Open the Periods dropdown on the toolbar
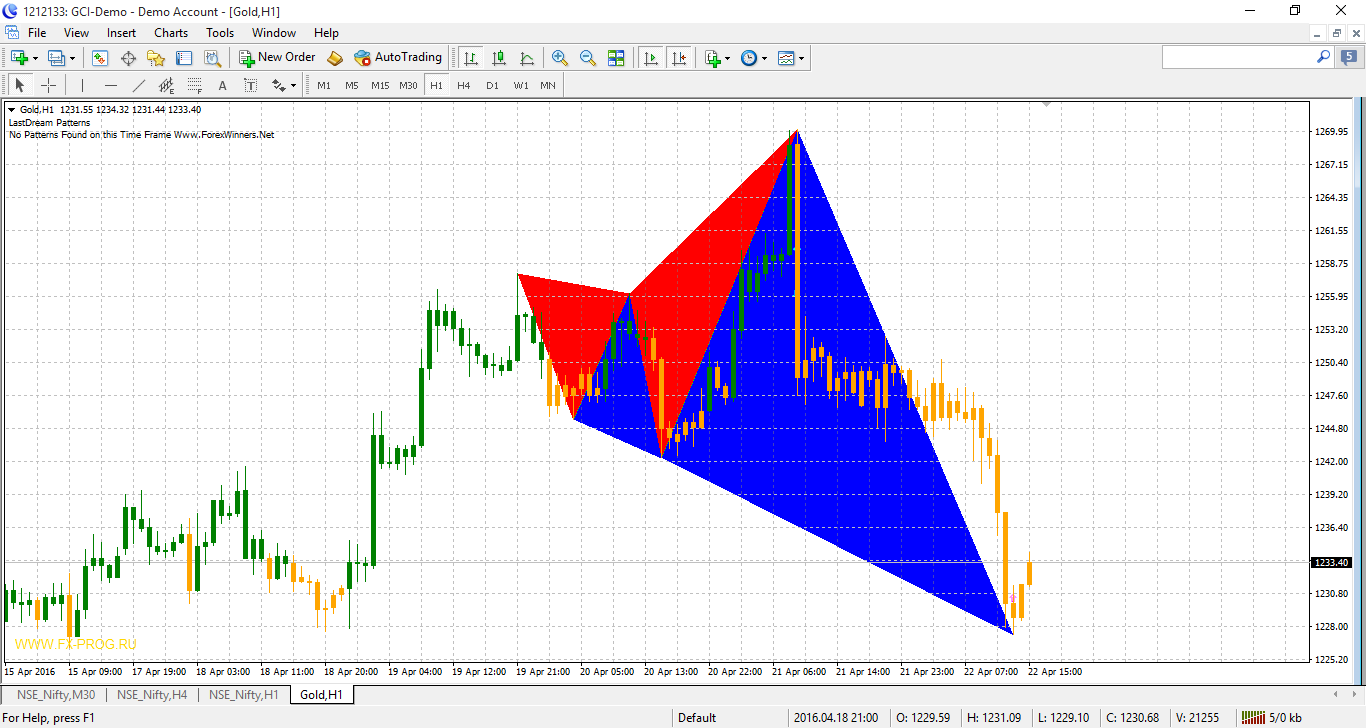Image resolution: width=1366 pixels, height=728 pixels. (752, 57)
